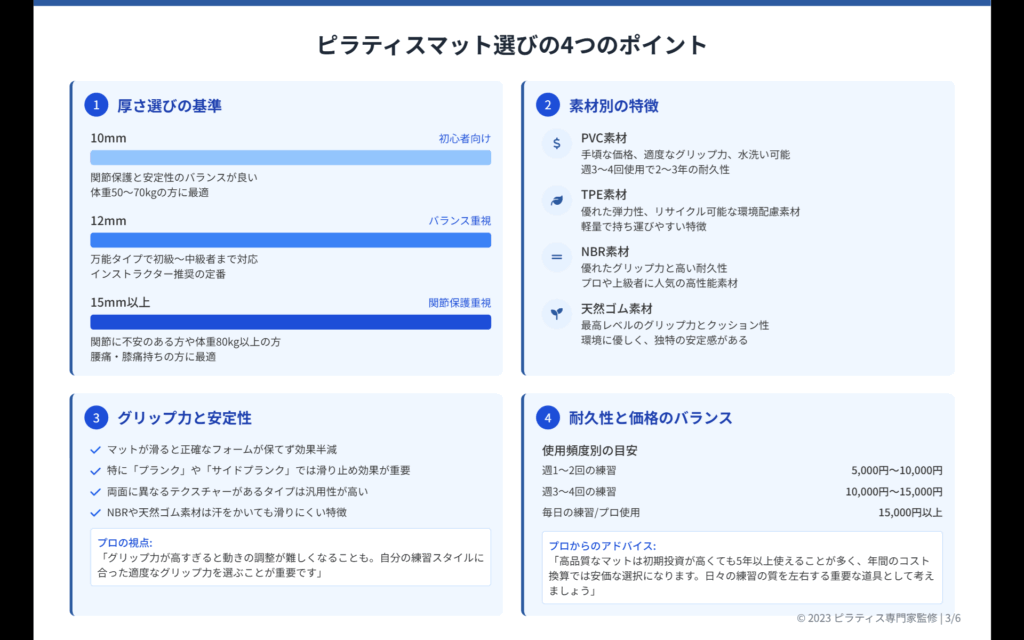This screenshot has width=1024, height=640.
Task: Click the slide title ピラティスマット選びの4つのポイント
Action: (x=512, y=45)
